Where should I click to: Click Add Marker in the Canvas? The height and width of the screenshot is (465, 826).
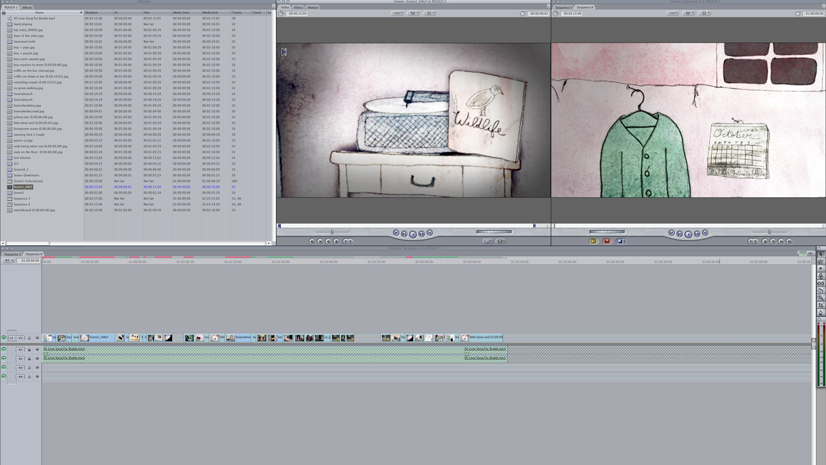pyautogui.click(x=765, y=241)
